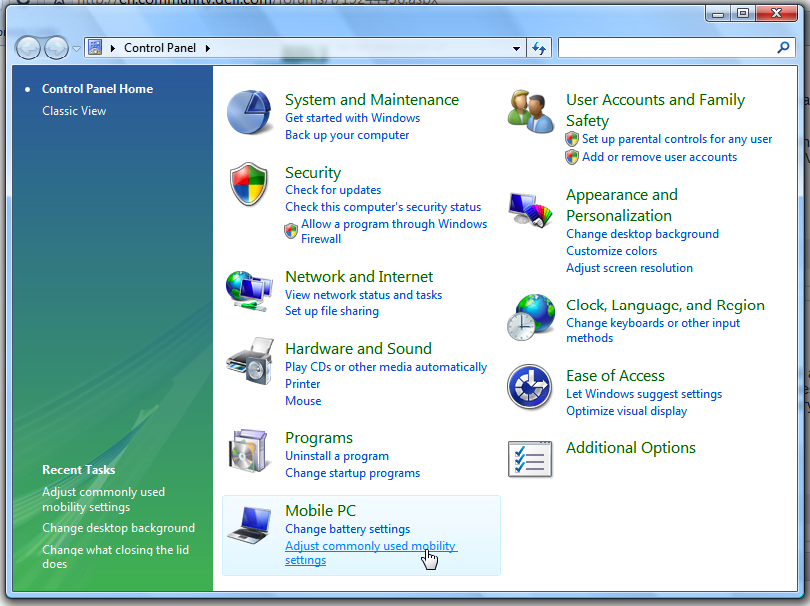Open the Mouse link
Image resolution: width=810 pixels, height=606 pixels.
(303, 401)
